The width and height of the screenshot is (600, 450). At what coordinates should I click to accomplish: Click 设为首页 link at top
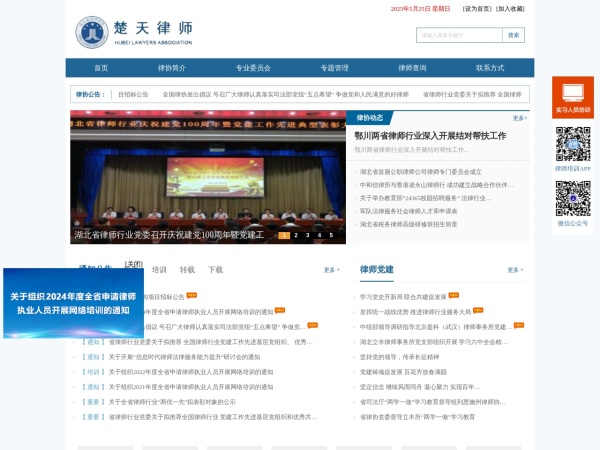point(477,9)
